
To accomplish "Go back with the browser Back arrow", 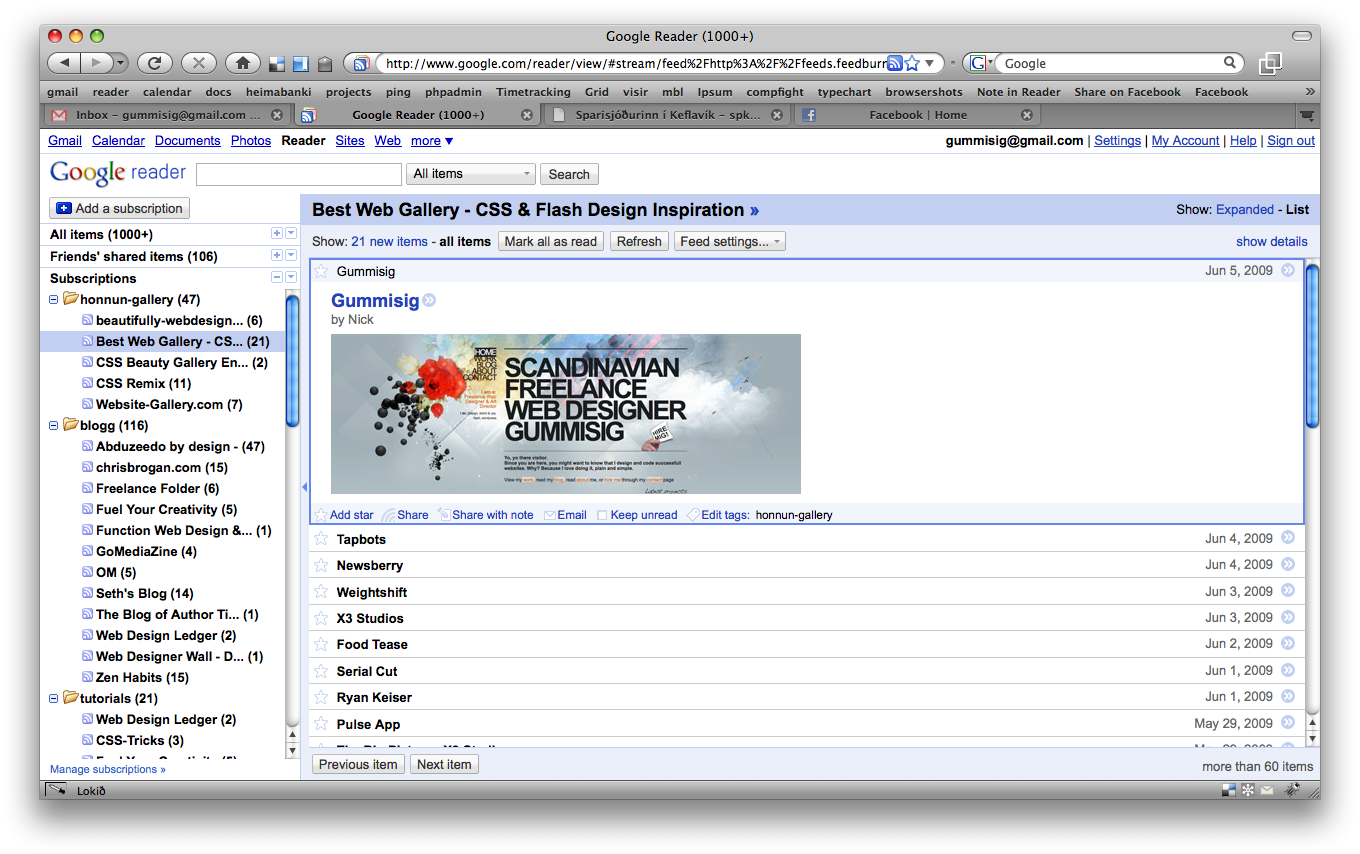I will 63,63.
